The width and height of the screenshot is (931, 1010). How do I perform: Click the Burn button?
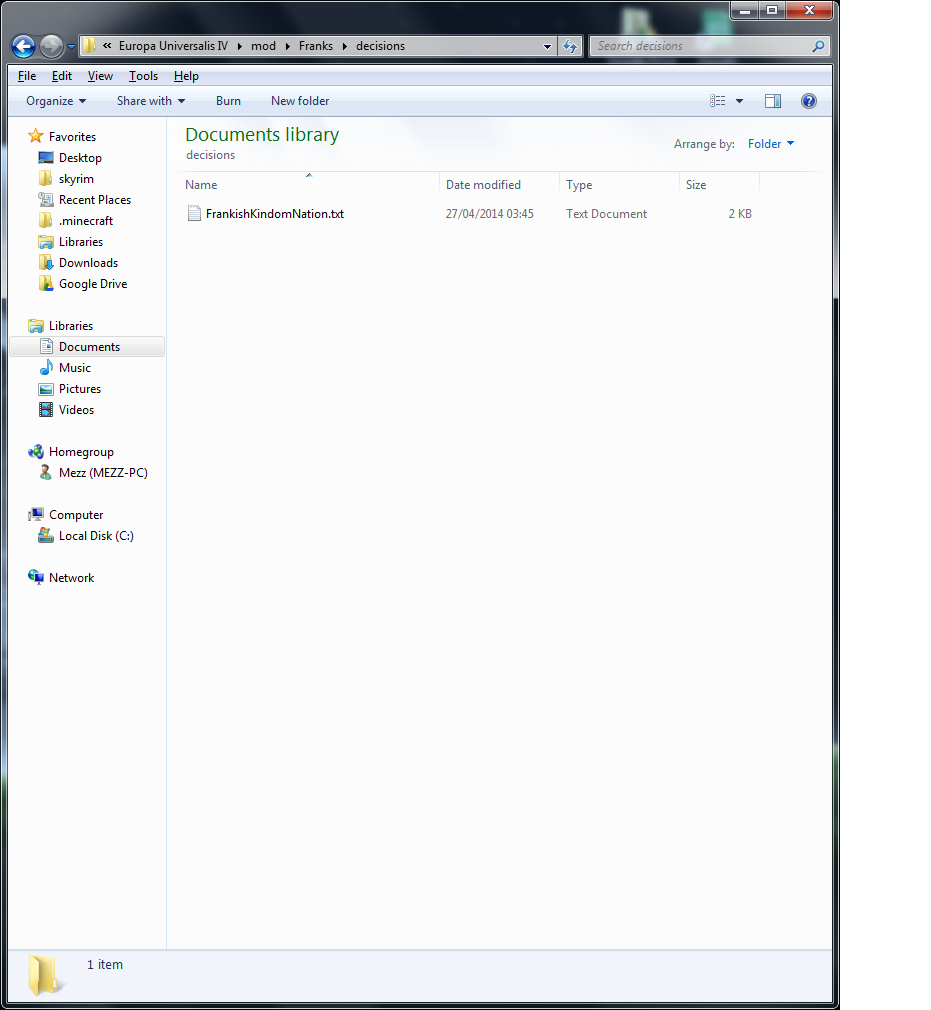click(228, 101)
